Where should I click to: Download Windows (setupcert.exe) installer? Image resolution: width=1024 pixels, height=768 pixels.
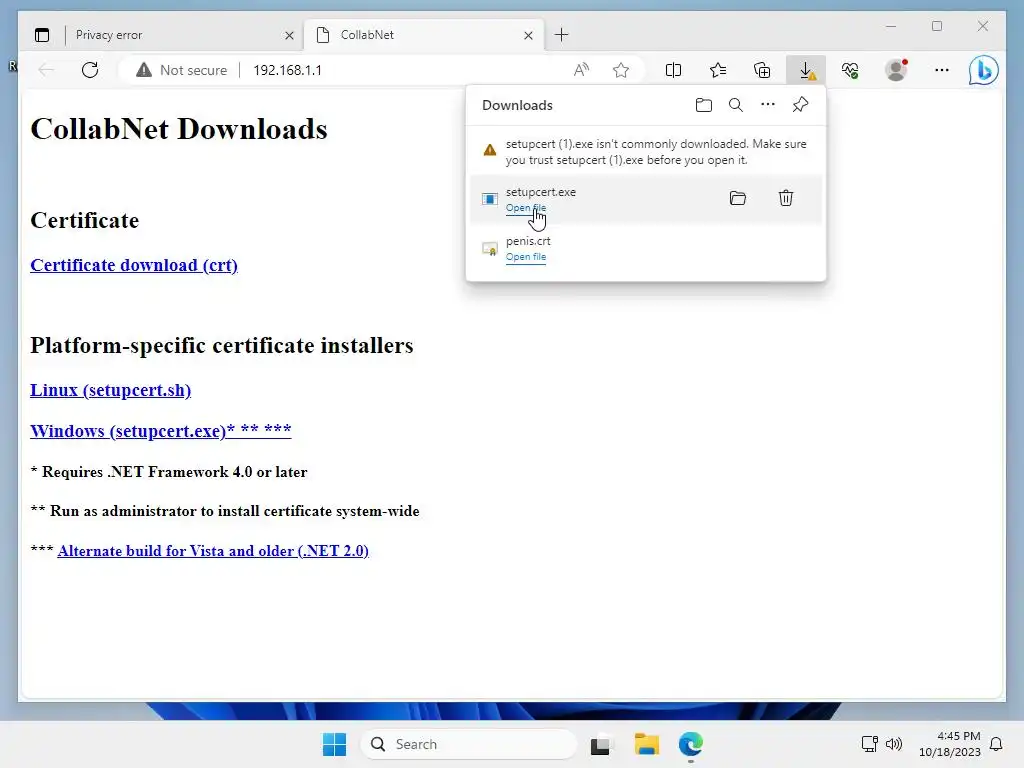pyautogui.click(x=161, y=431)
